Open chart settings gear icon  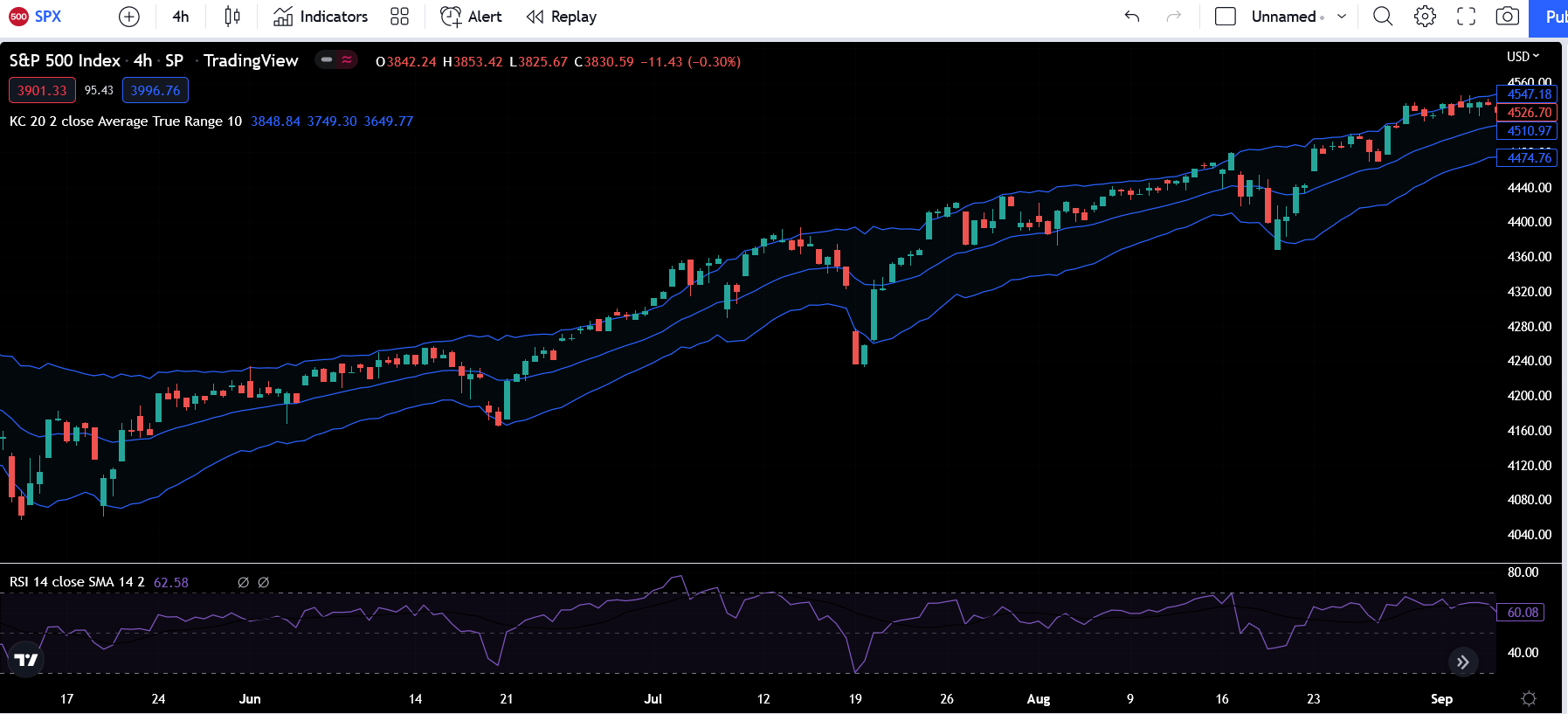coord(1425,17)
